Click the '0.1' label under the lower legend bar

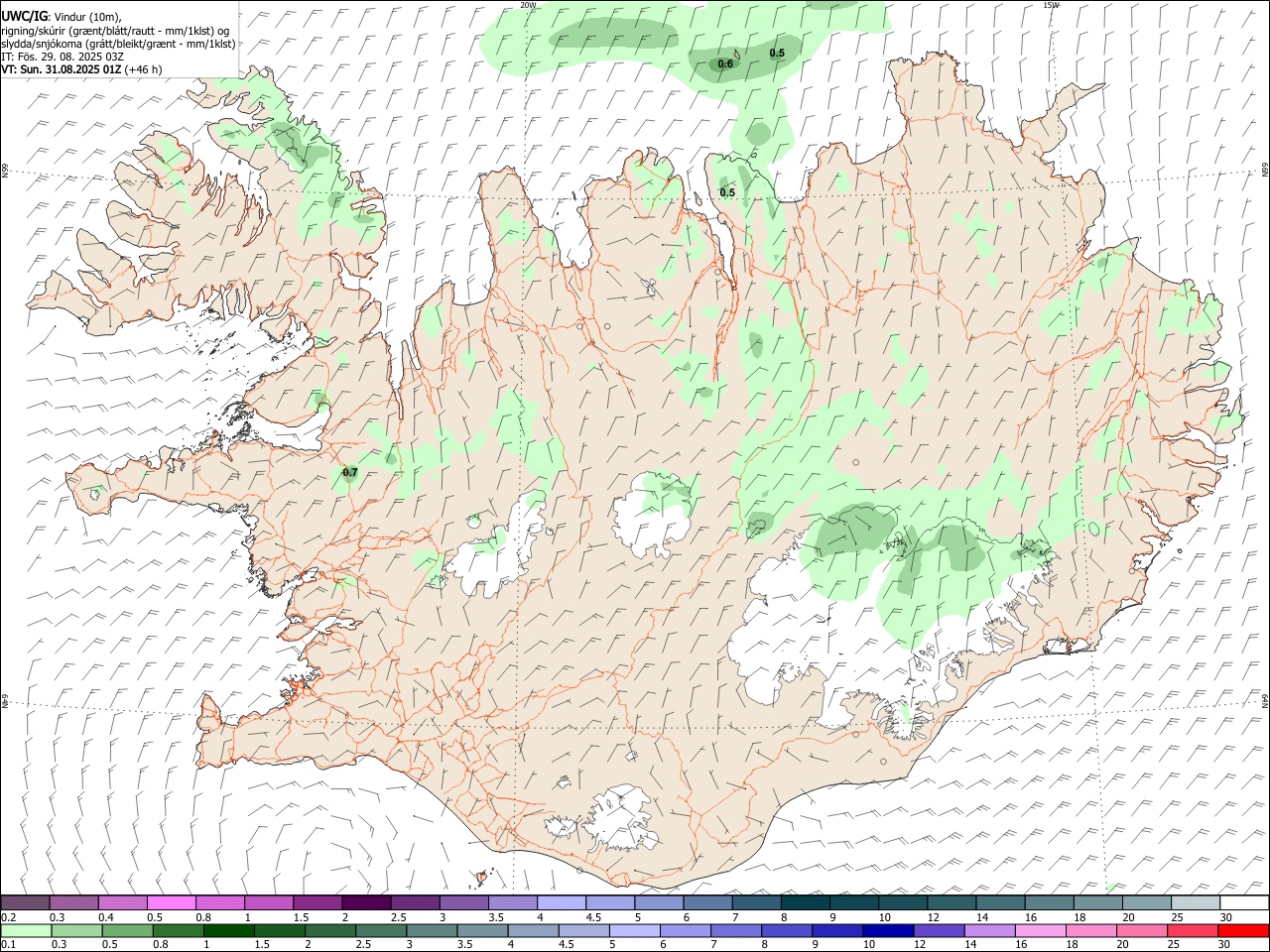[x=9, y=945]
